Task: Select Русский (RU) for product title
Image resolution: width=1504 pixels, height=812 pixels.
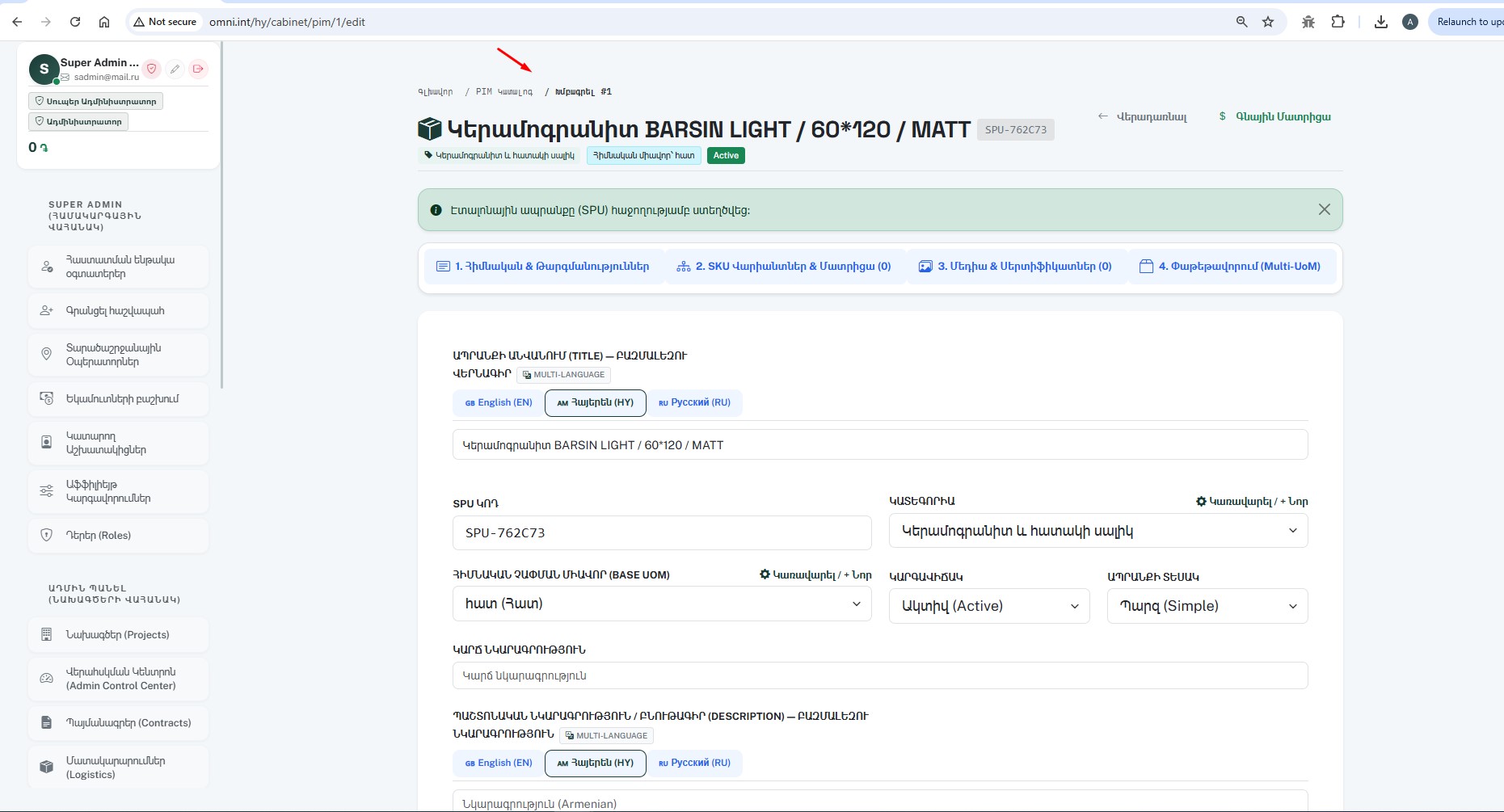Action: (x=694, y=402)
